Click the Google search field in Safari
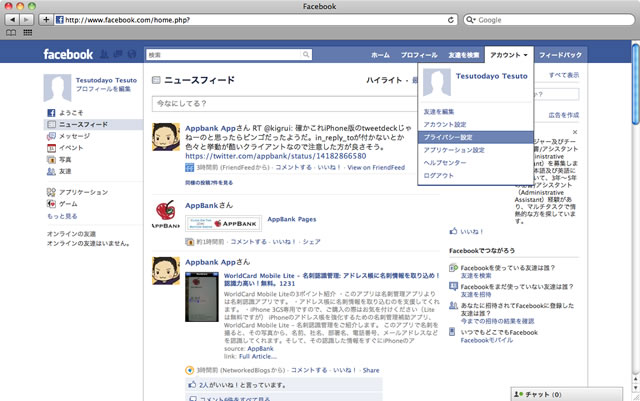This screenshot has width=640, height=401. [x=549, y=20]
